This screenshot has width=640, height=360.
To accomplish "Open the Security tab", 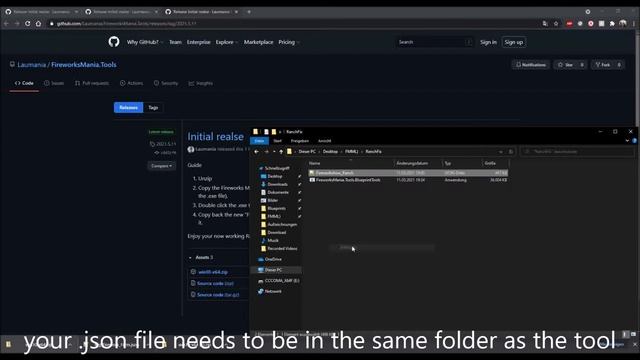I will pyautogui.click(x=166, y=83).
